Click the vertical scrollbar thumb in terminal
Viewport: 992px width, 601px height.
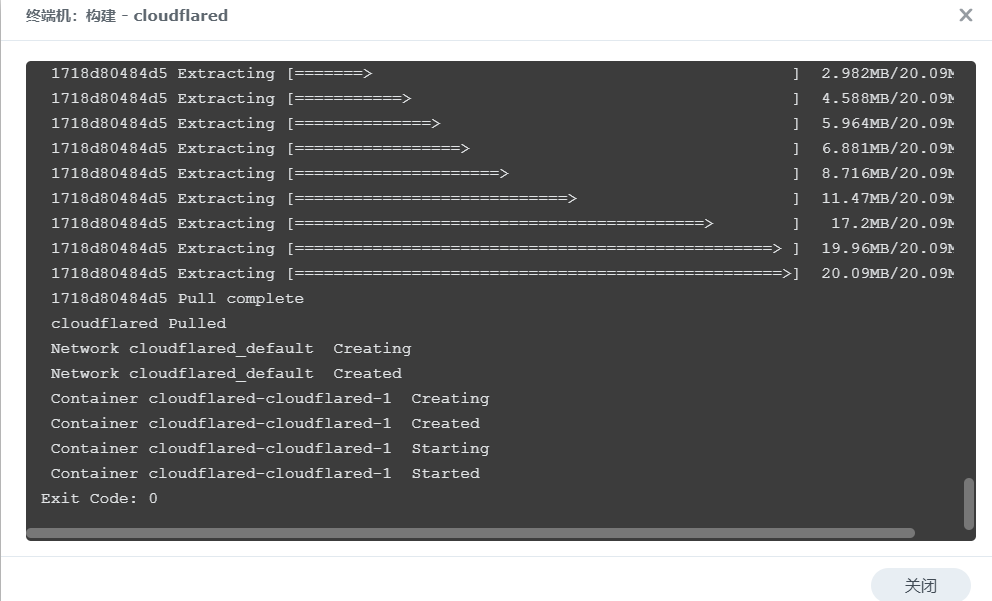tap(968, 504)
